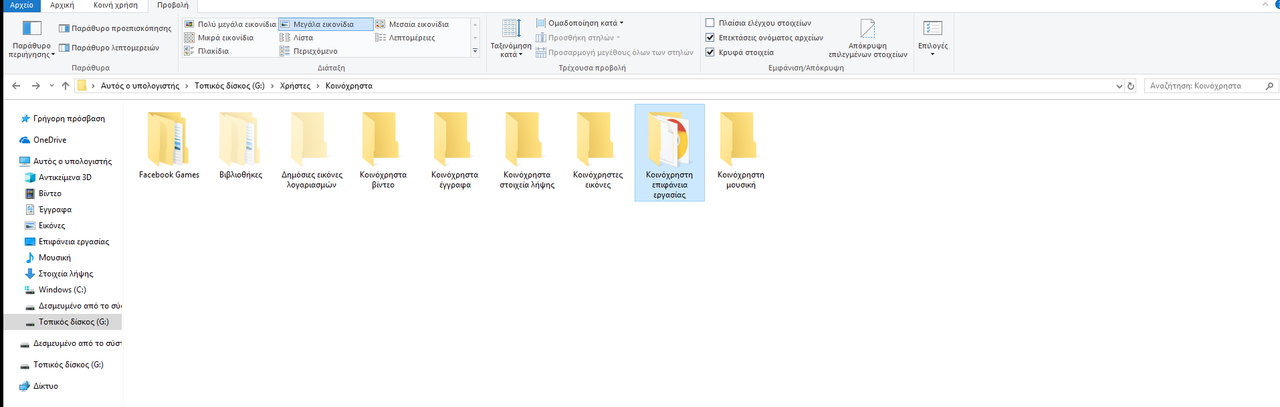Open Αντικείμενα 3D in sidebar

point(65,177)
